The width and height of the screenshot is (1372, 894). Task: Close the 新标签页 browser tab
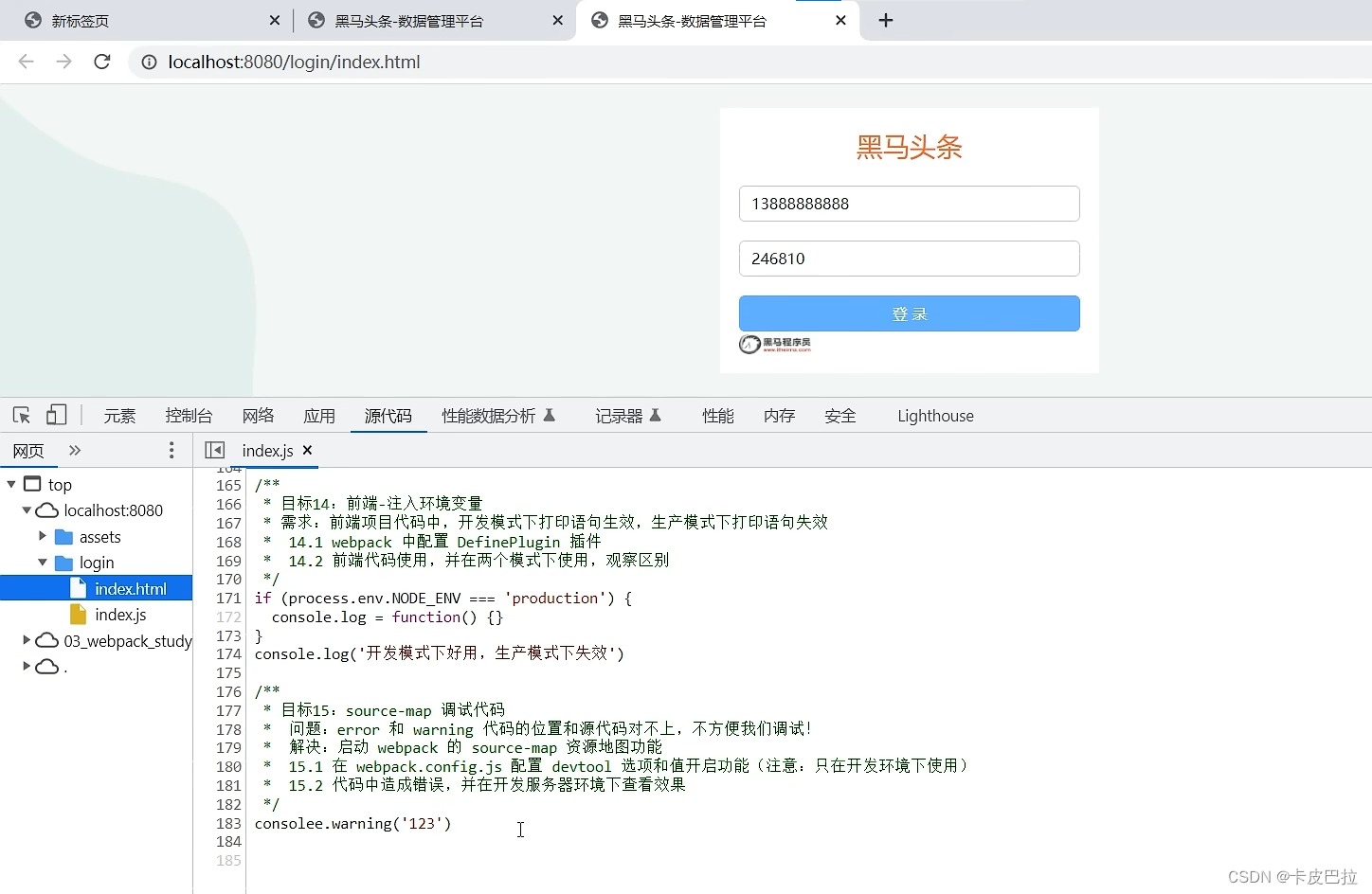[x=275, y=20]
